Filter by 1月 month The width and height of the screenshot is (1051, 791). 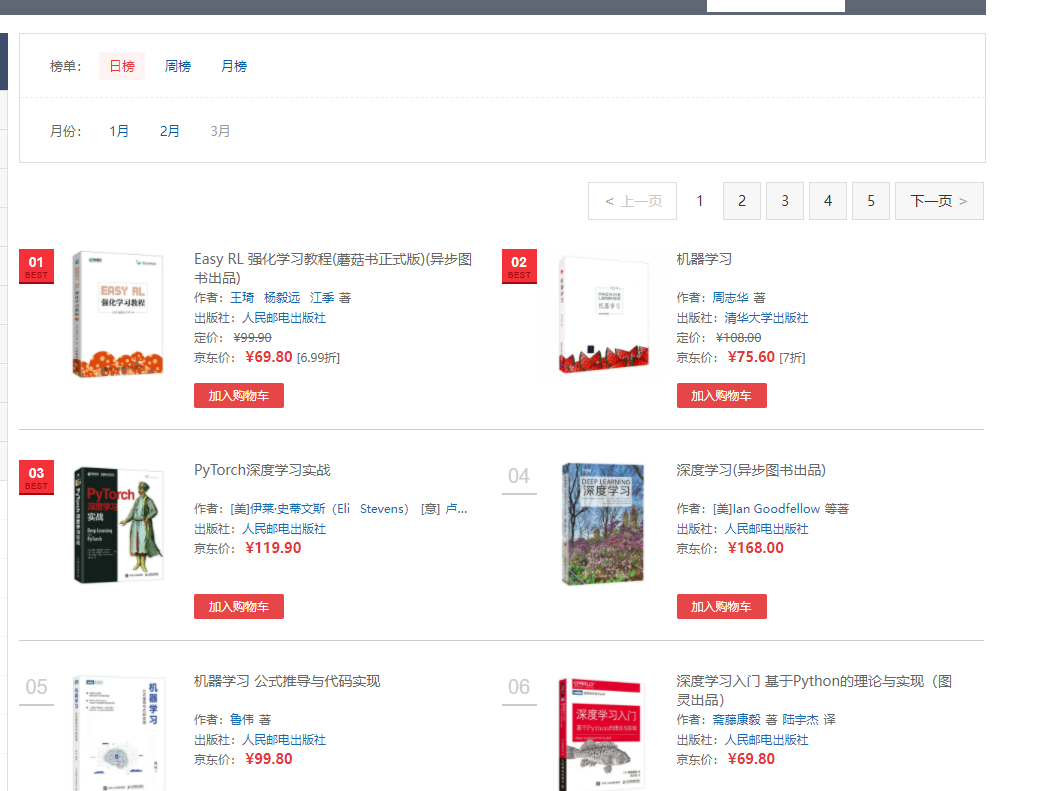119,131
